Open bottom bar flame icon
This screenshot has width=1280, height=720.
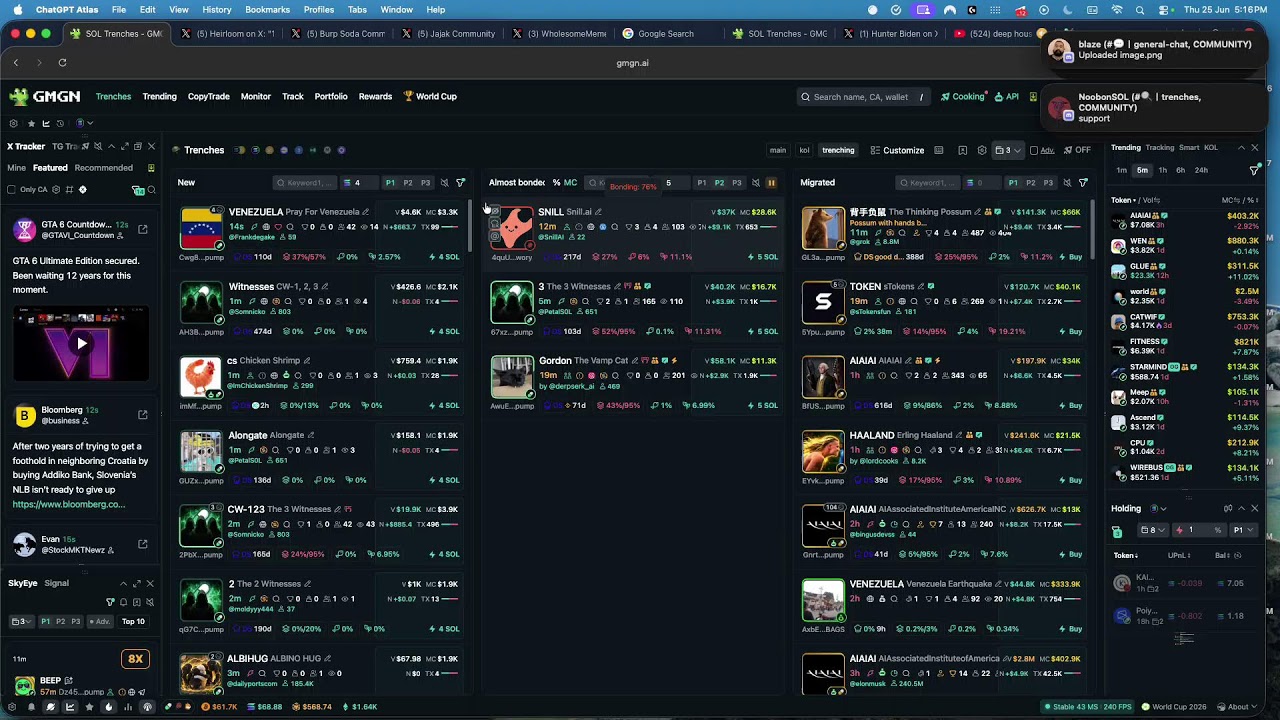(x=108, y=707)
